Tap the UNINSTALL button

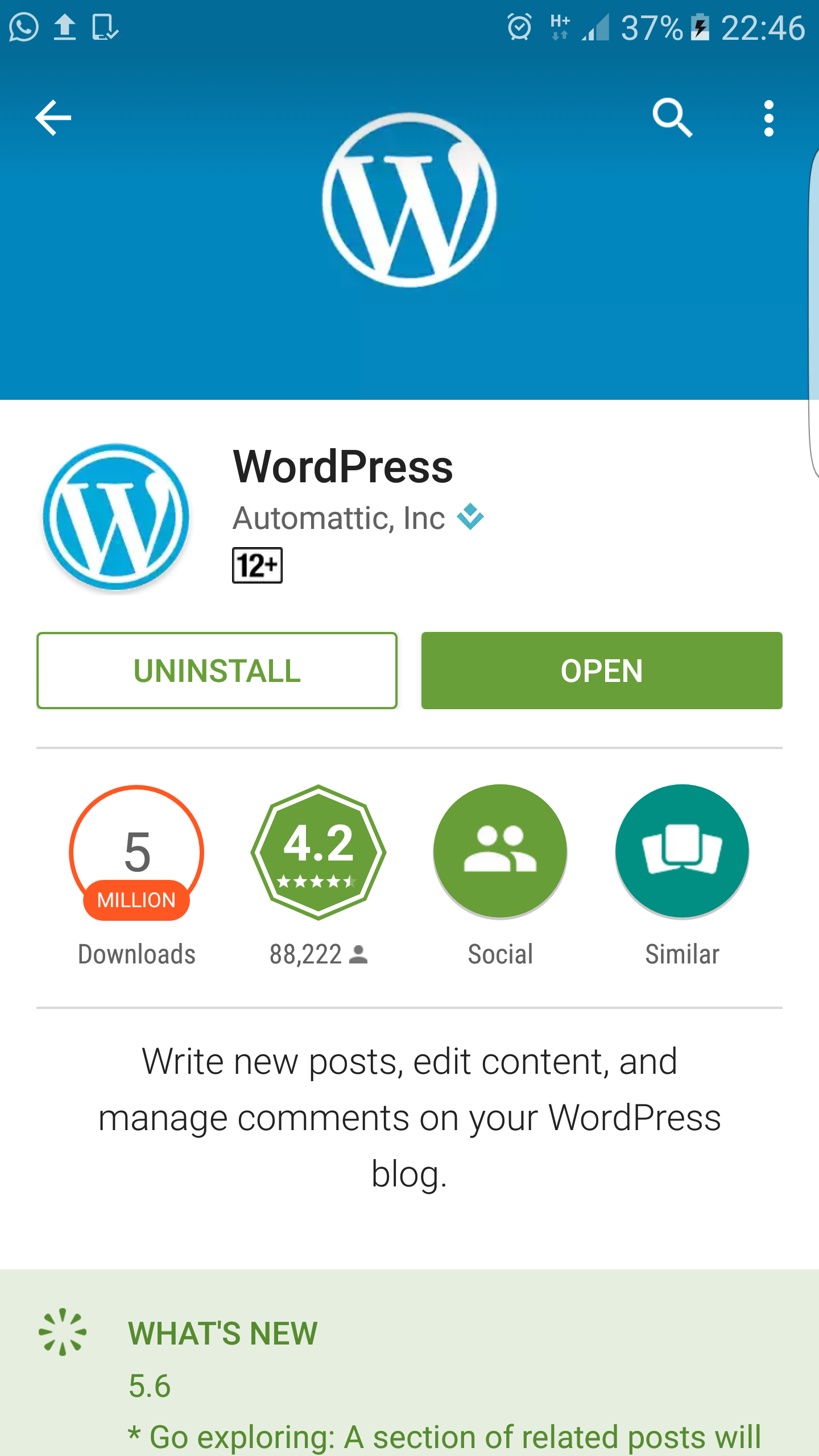click(217, 671)
